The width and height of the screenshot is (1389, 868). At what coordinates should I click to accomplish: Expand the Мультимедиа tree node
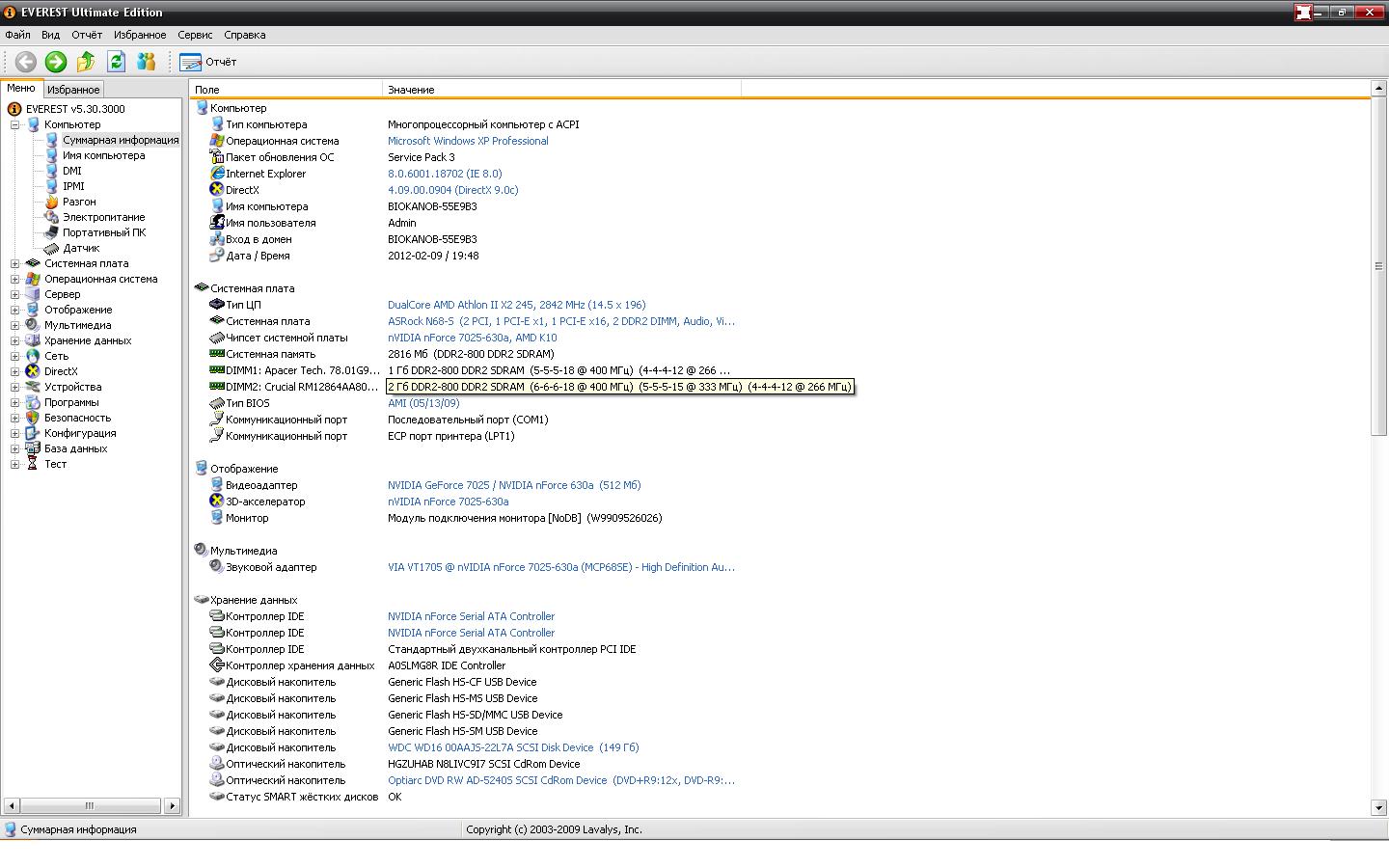pyautogui.click(x=14, y=325)
